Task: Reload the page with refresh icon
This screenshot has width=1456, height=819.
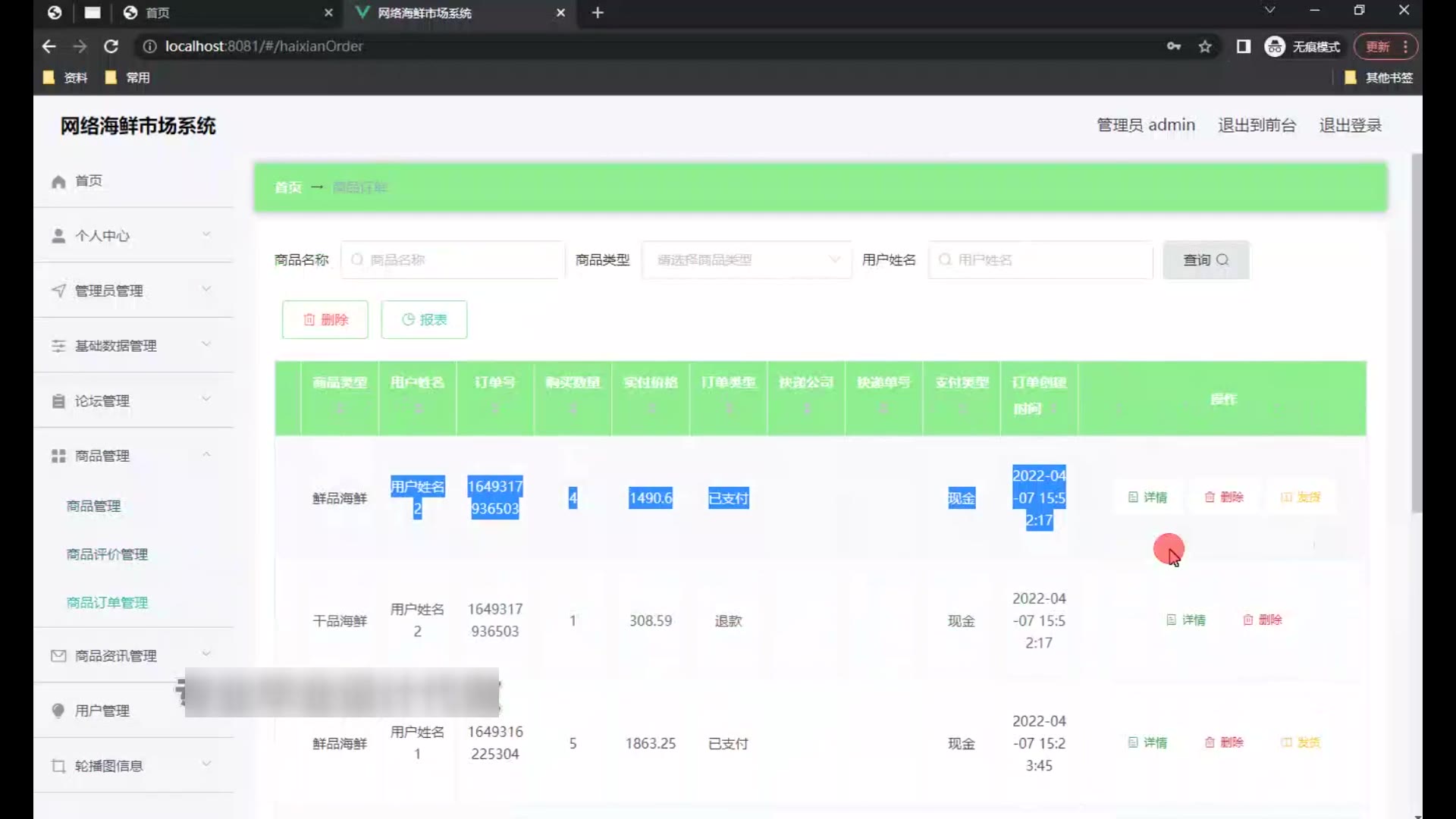Action: 111,46
